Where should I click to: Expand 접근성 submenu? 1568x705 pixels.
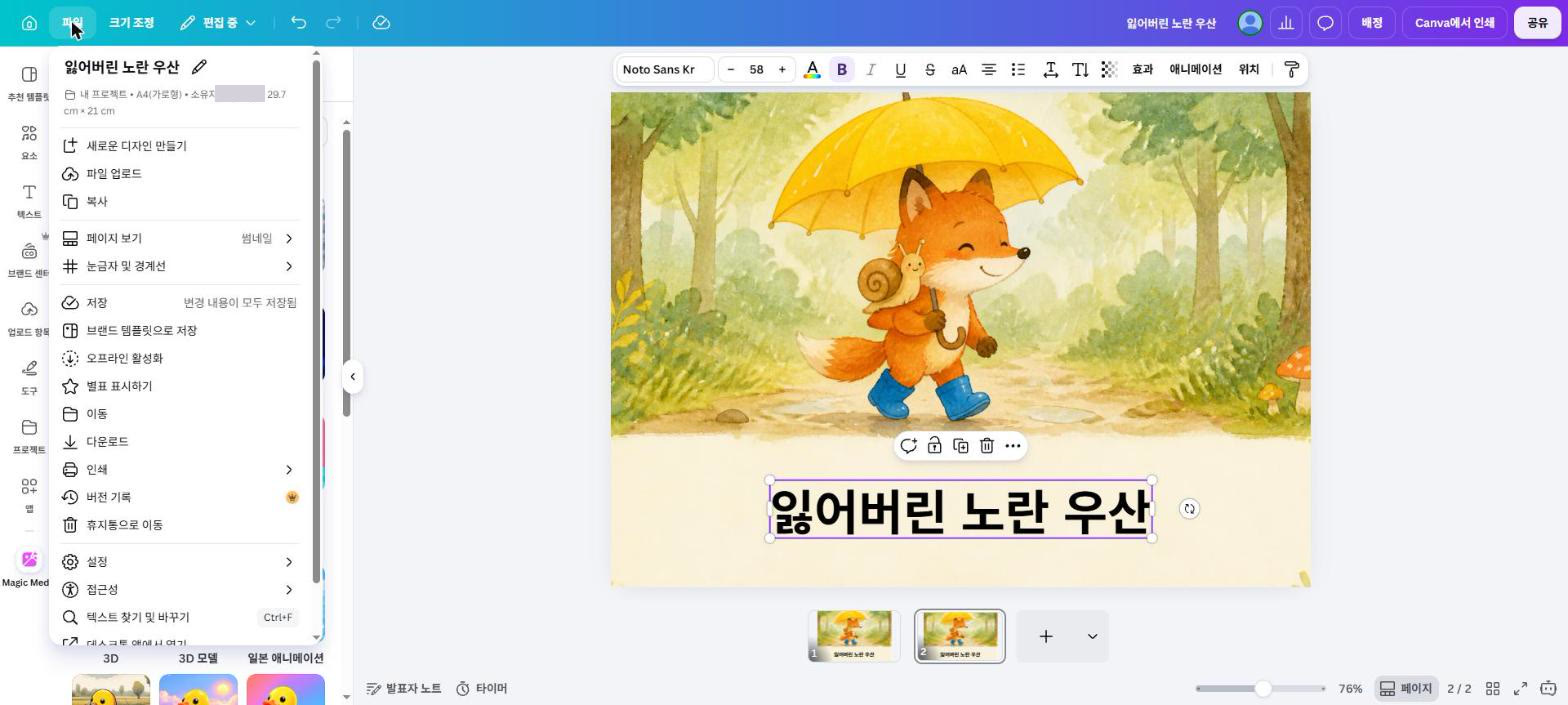click(x=180, y=590)
